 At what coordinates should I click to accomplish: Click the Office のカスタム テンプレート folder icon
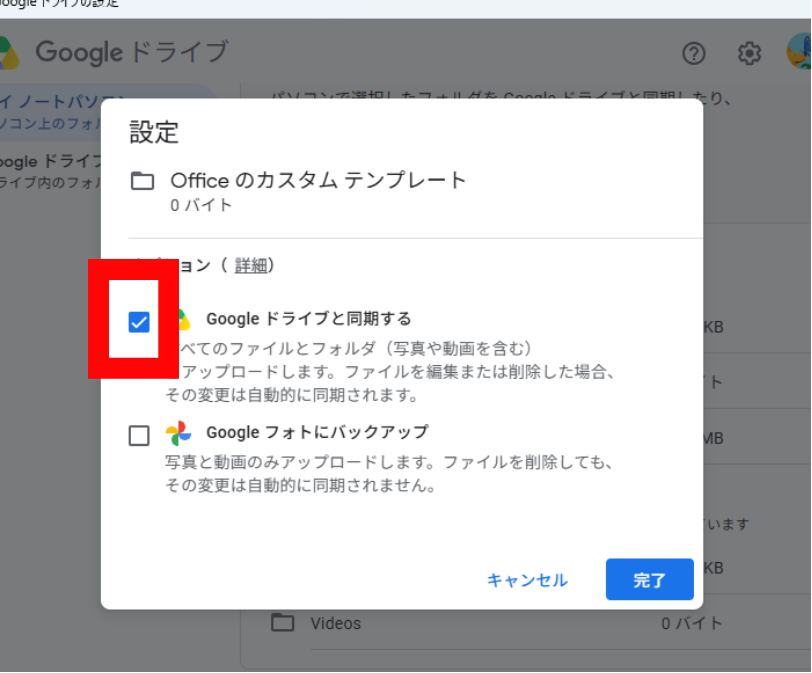142,181
